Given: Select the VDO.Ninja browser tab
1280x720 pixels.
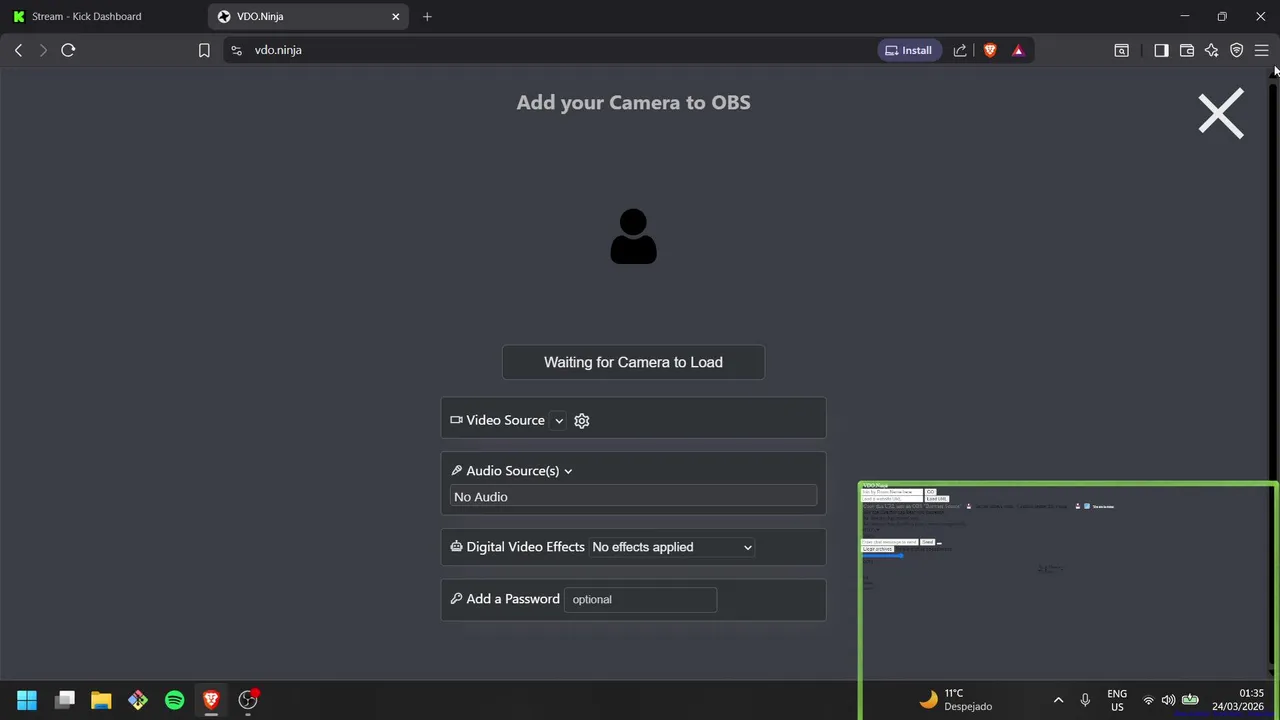Looking at the screenshot, I should [307, 17].
